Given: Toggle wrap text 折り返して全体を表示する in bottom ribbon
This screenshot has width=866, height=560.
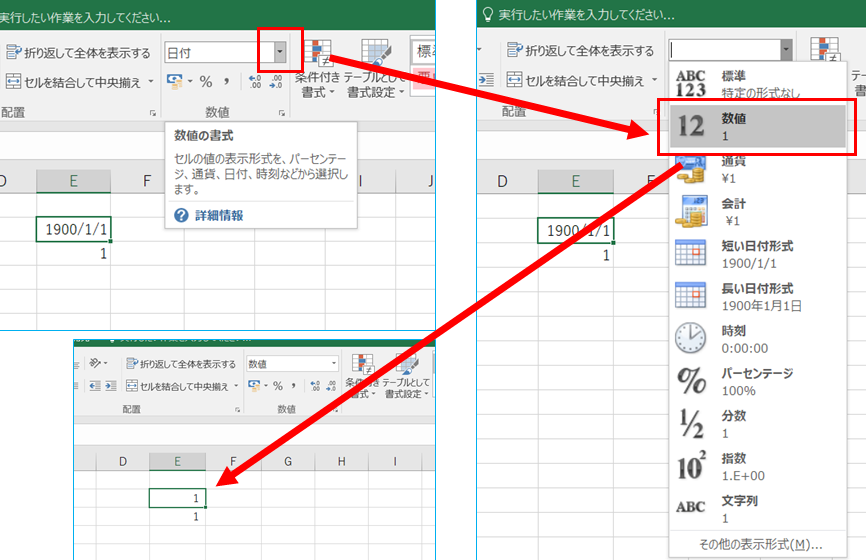Looking at the screenshot, I should pyautogui.click(x=182, y=364).
